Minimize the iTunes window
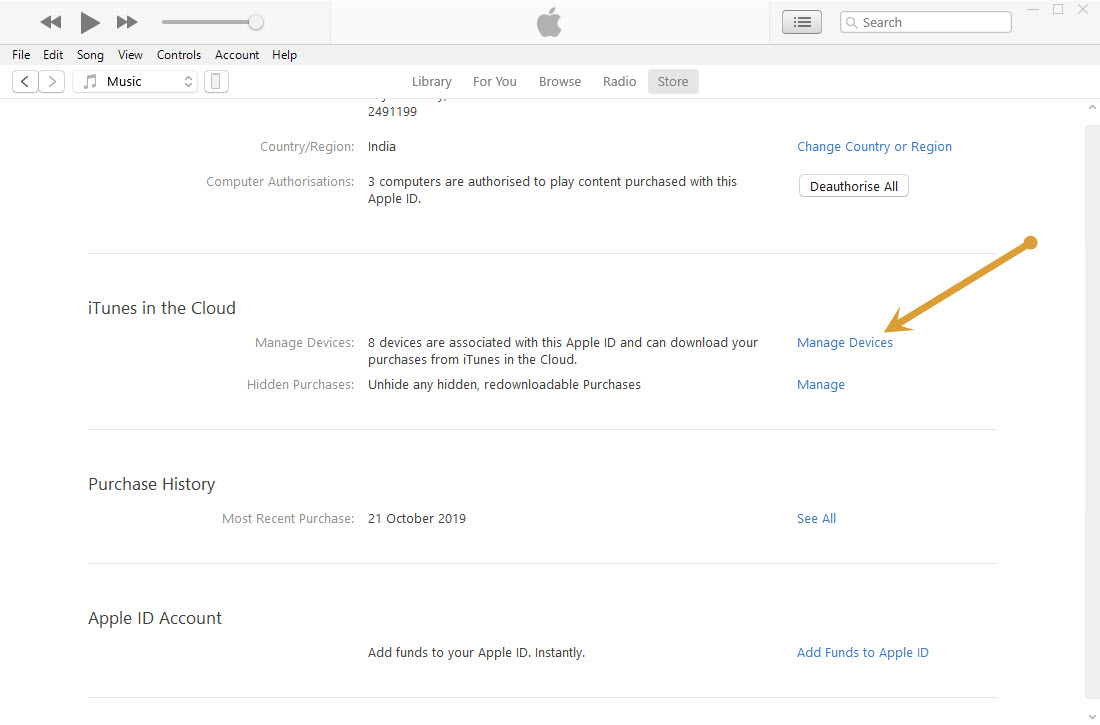The width and height of the screenshot is (1100, 725). [1033, 10]
